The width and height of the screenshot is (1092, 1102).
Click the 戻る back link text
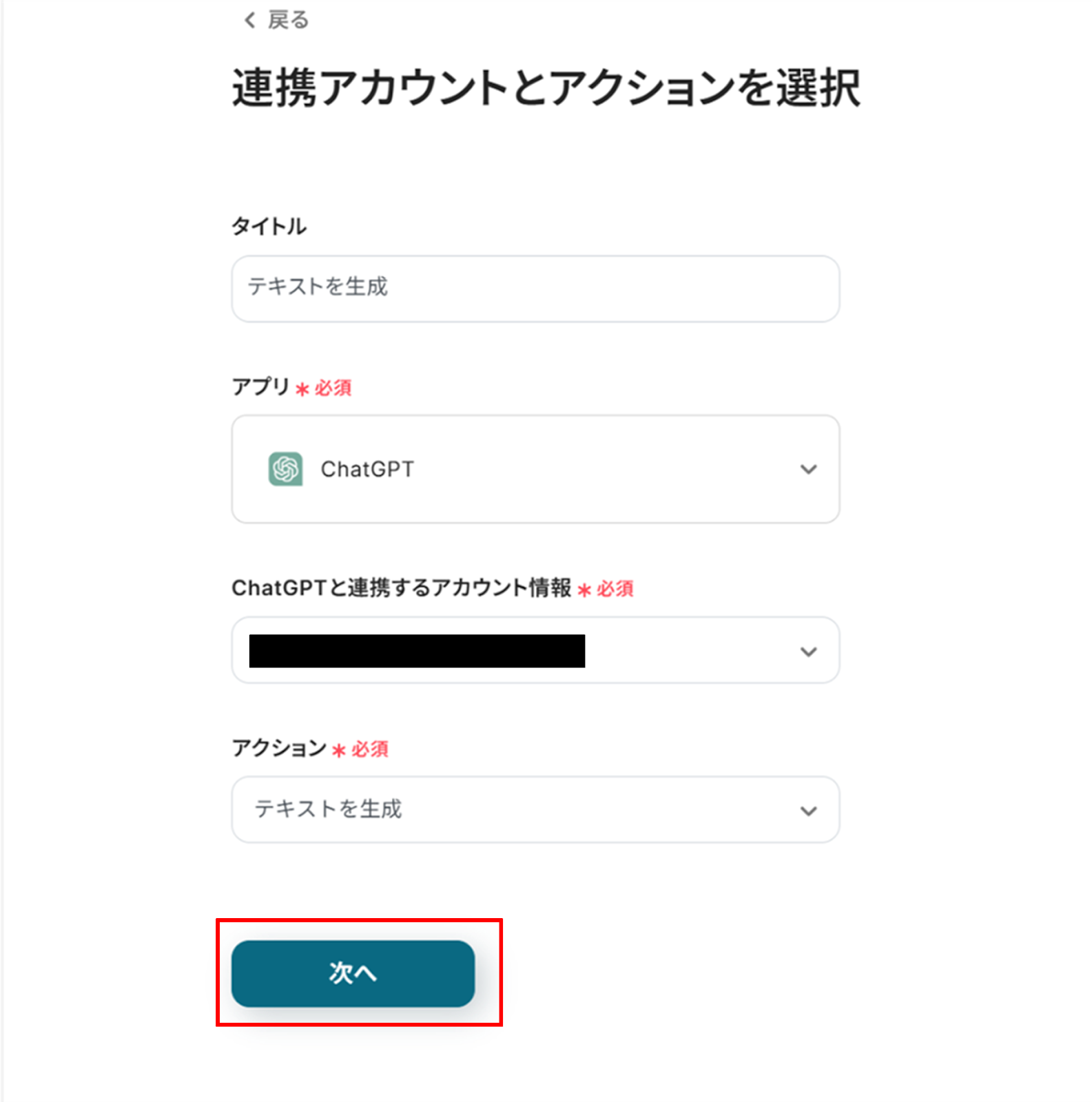[x=288, y=21]
